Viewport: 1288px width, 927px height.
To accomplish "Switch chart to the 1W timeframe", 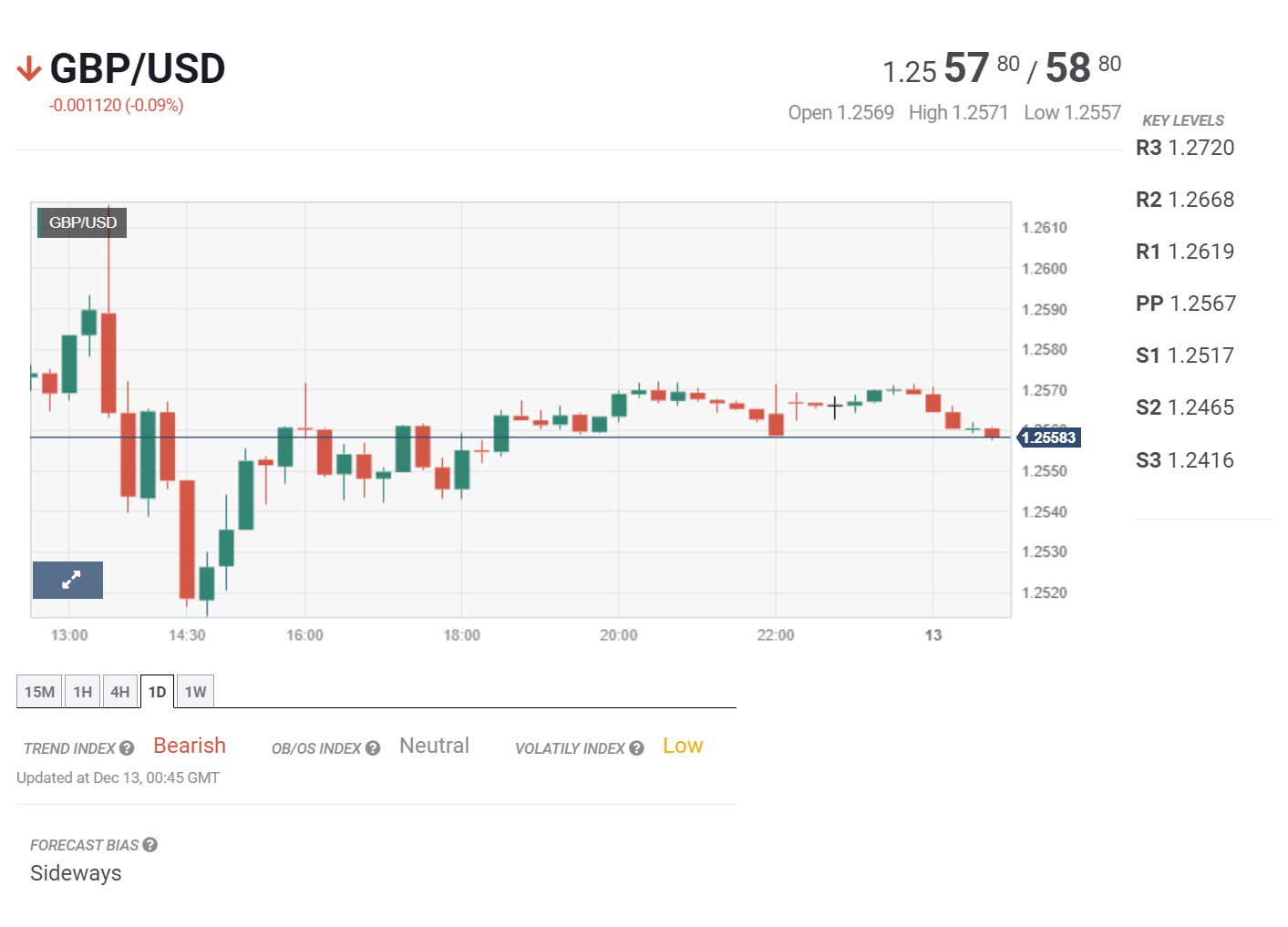I will [x=195, y=692].
